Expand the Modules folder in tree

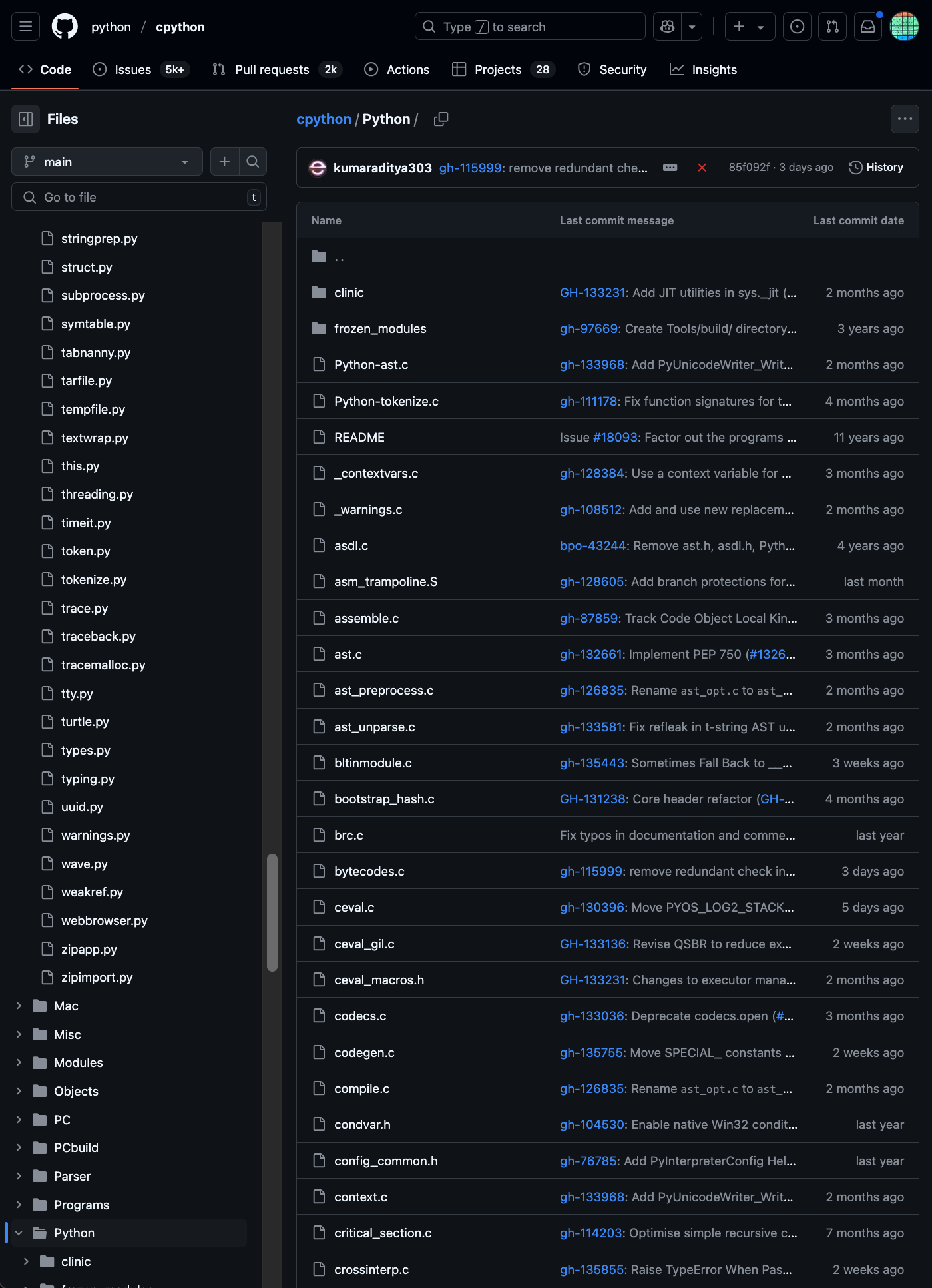tap(19, 1062)
